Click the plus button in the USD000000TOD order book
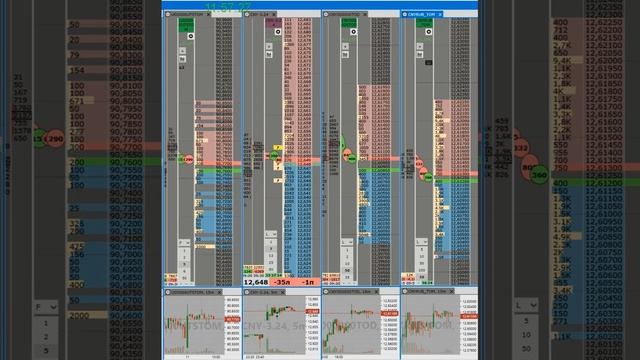 click(x=345, y=46)
